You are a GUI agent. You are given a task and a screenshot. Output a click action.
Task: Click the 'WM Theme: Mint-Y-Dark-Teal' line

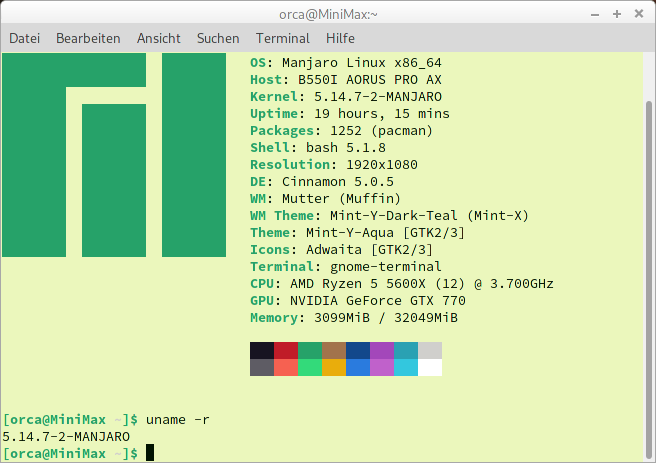pos(390,216)
